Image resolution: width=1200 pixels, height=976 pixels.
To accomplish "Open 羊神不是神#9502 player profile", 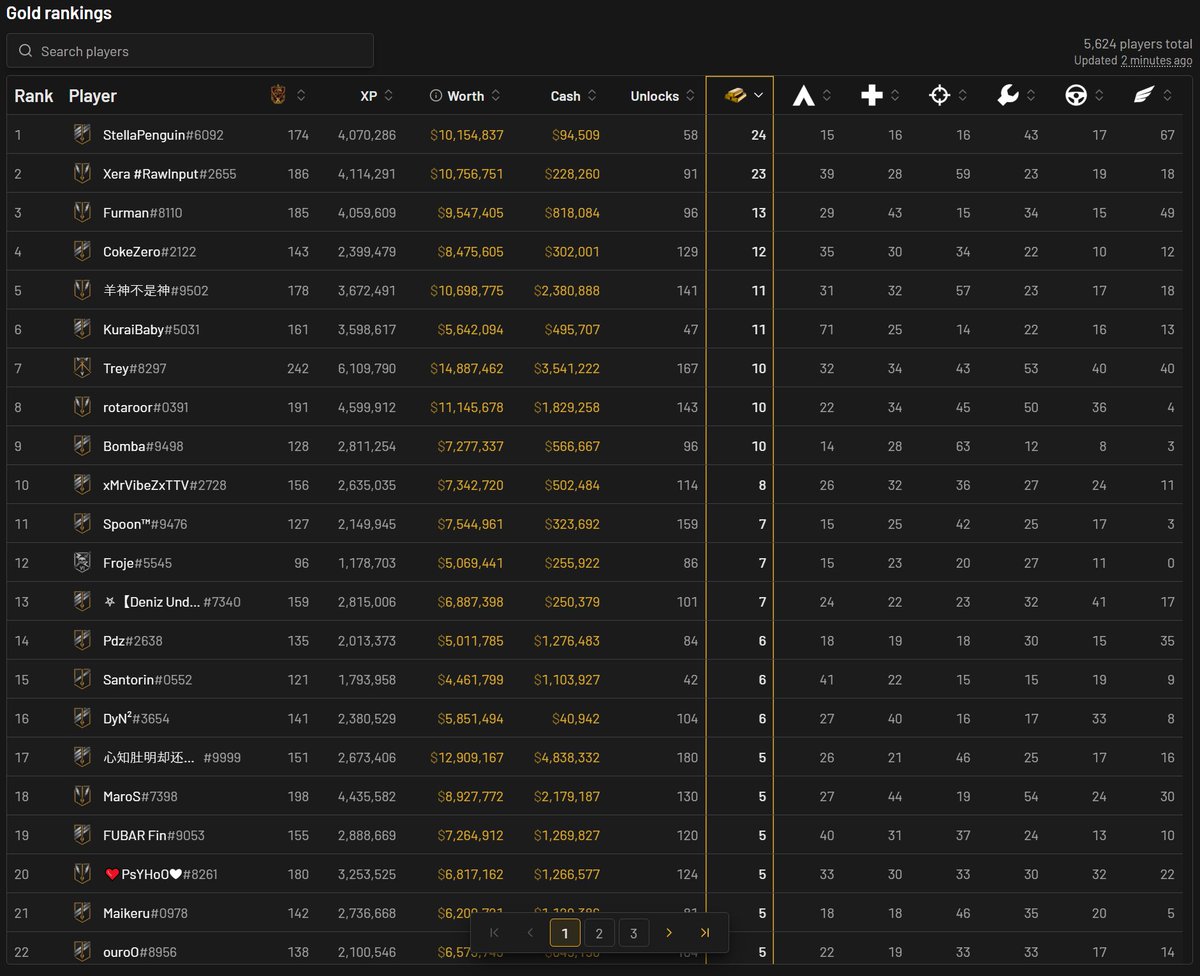I will click(156, 291).
